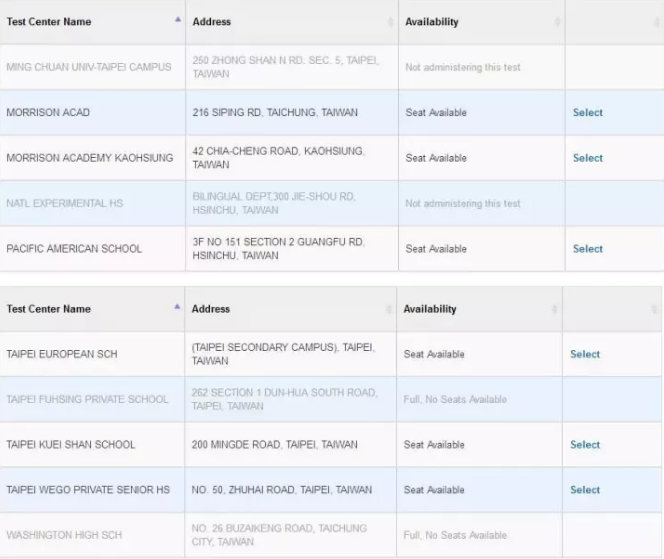This screenshot has width=664, height=559.
Task: Click top table Test Center Name header
Action: pos(49,22)
